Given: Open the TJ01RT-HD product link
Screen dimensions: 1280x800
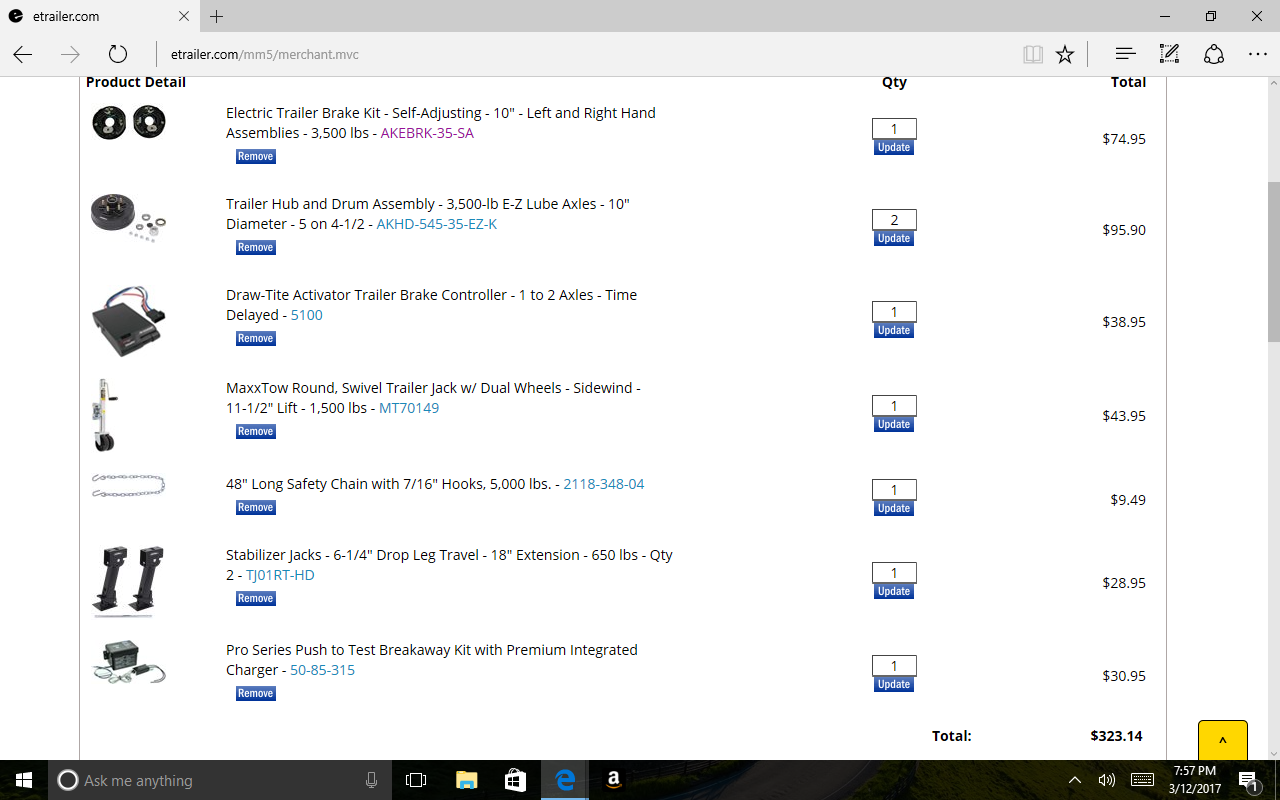Looking at the screenshot, I should (x=280, y=575).
